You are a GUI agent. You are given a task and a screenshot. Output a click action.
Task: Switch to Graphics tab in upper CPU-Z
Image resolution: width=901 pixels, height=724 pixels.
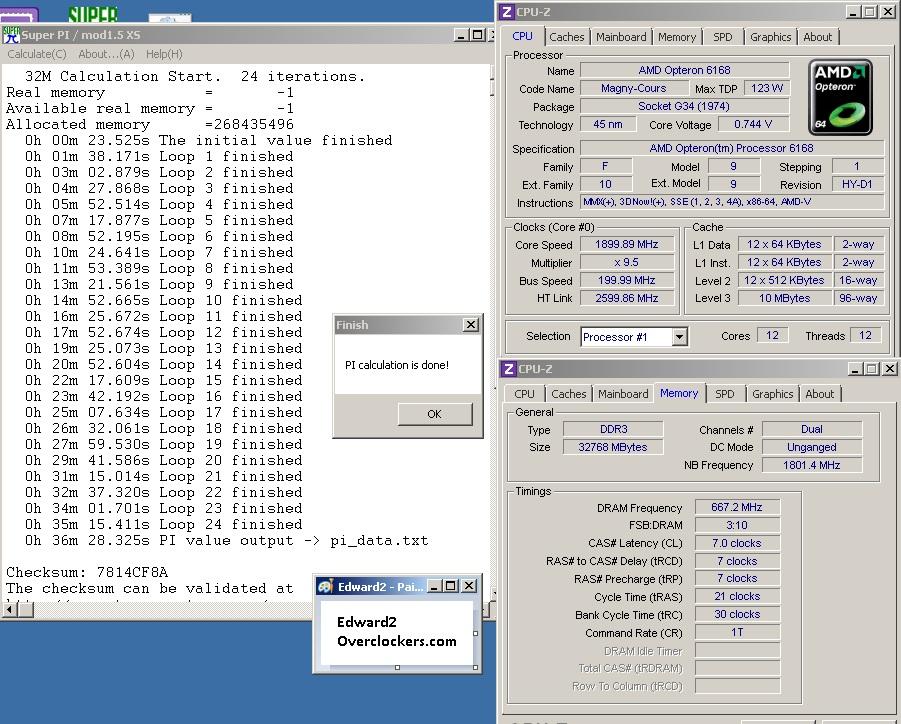point(771,37)
